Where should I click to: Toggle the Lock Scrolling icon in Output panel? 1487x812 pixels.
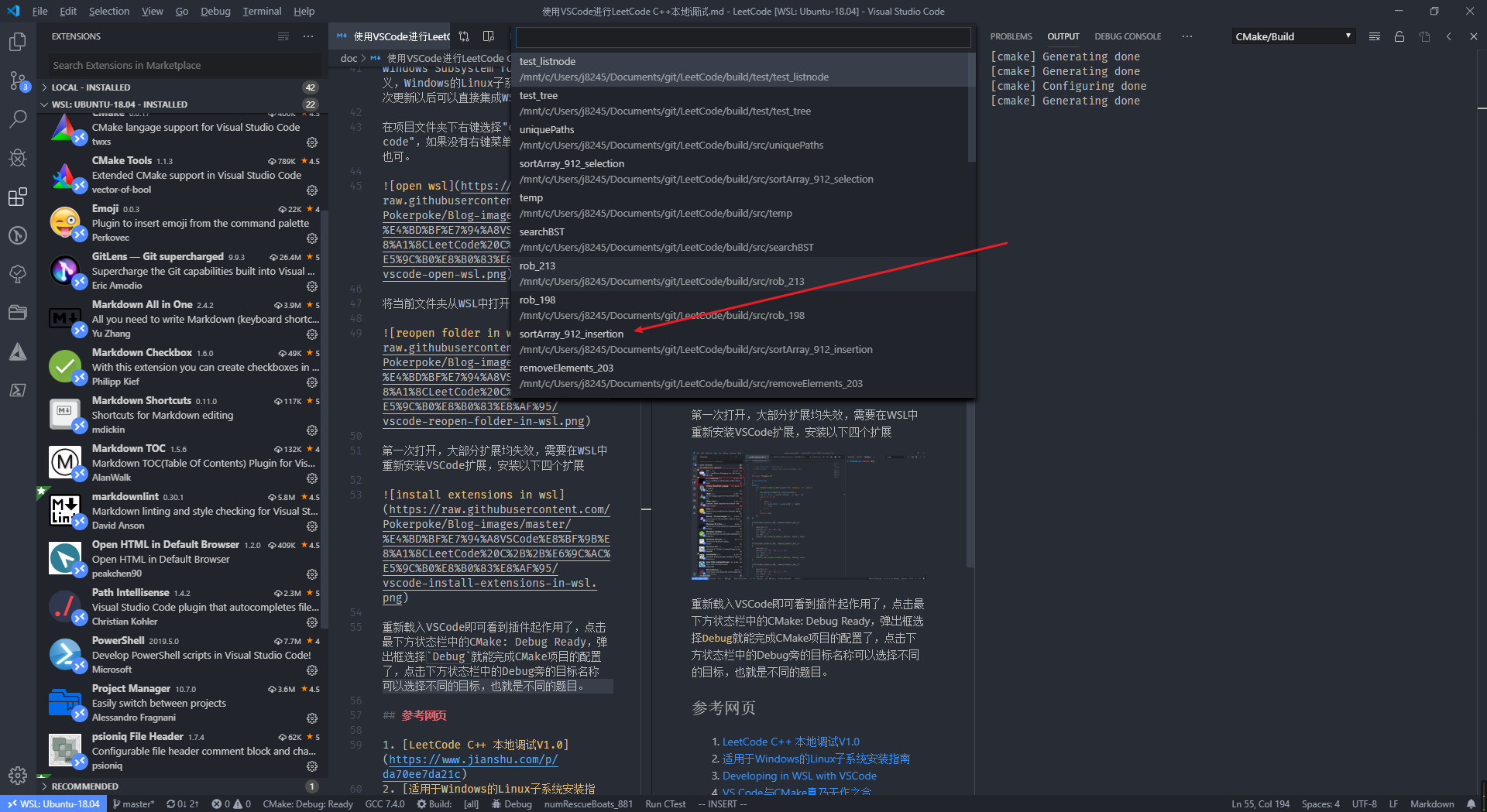1399,36
